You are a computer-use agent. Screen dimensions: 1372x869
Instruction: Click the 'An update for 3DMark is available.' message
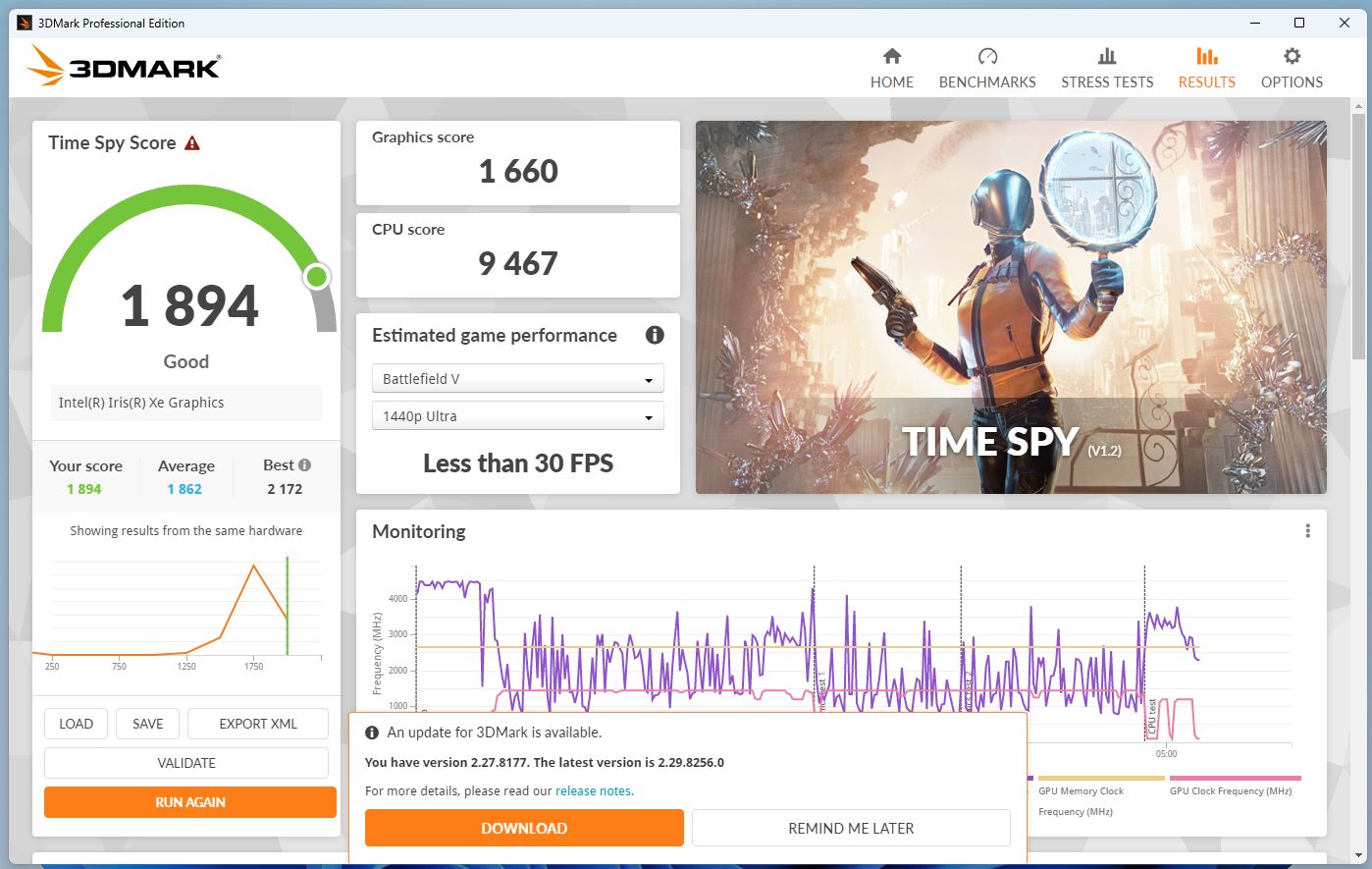(495, 733)
